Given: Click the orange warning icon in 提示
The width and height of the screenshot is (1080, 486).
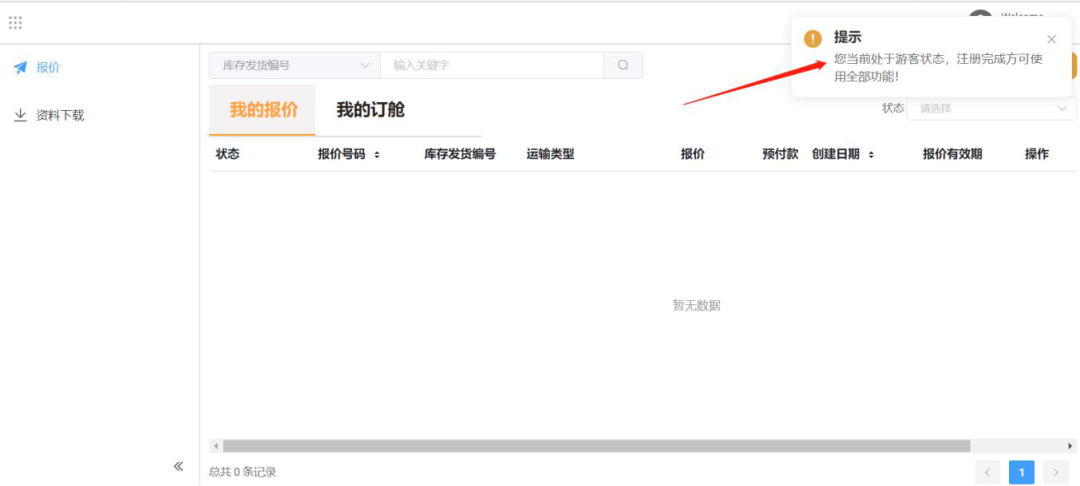Looking at the screenshot, I should tap(813, 39).
